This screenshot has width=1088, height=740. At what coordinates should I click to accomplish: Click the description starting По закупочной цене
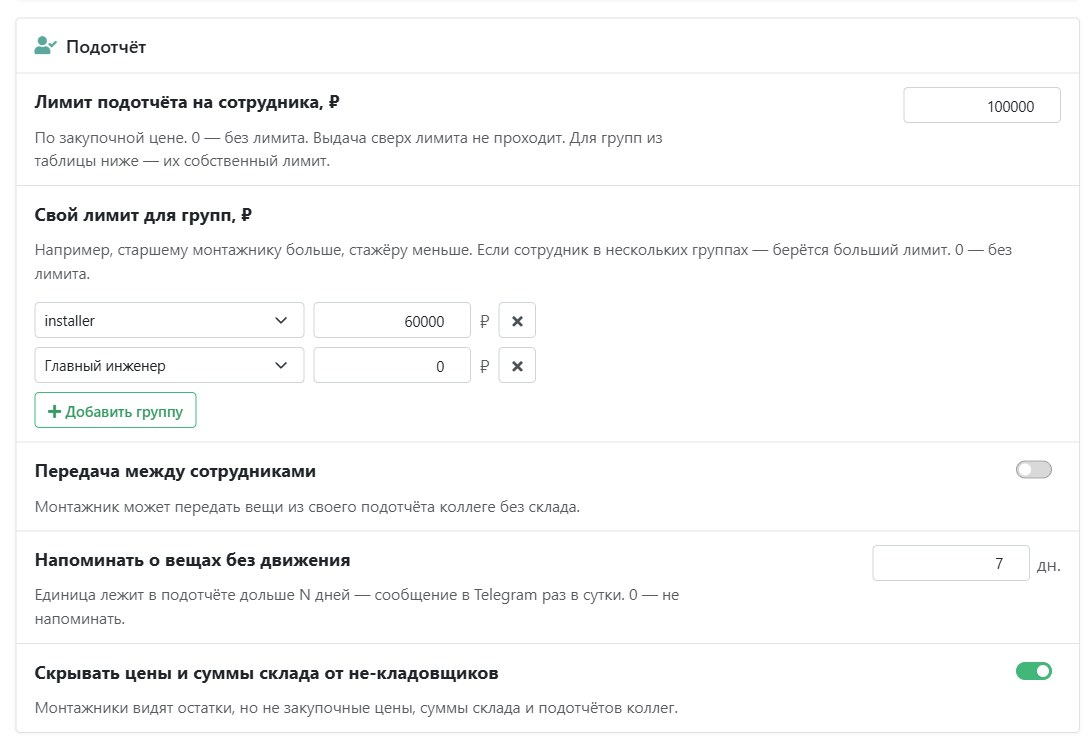[348, 149]
